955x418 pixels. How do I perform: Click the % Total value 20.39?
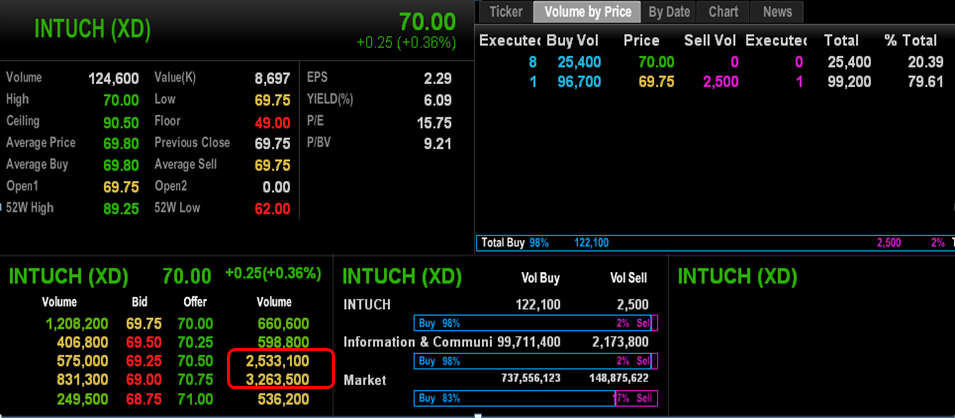pos(926,62)
